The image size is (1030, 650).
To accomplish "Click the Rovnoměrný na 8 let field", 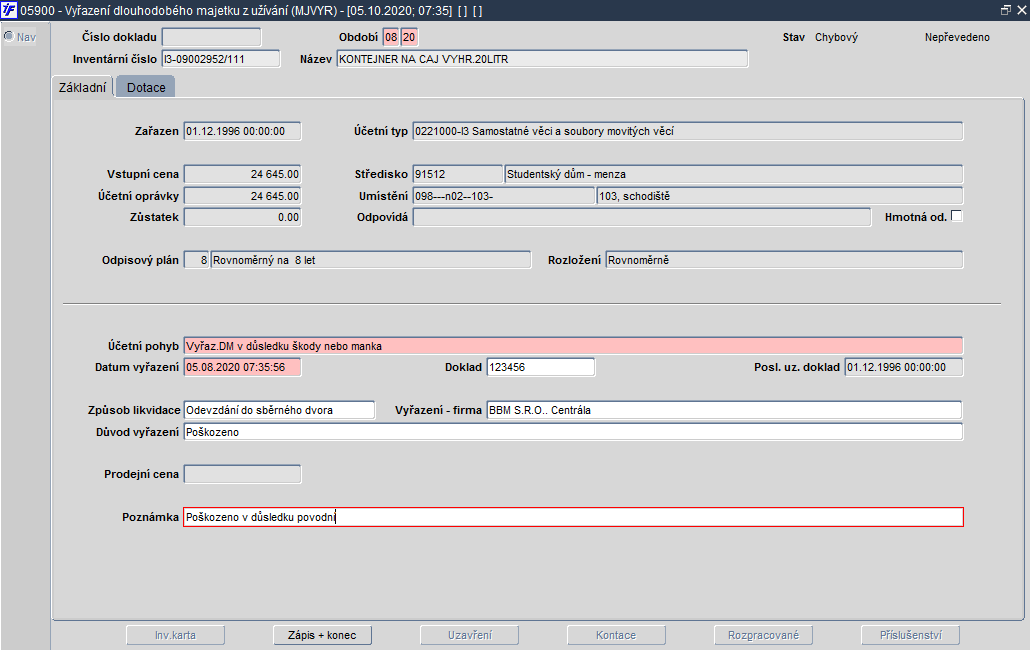I will 371,260.
